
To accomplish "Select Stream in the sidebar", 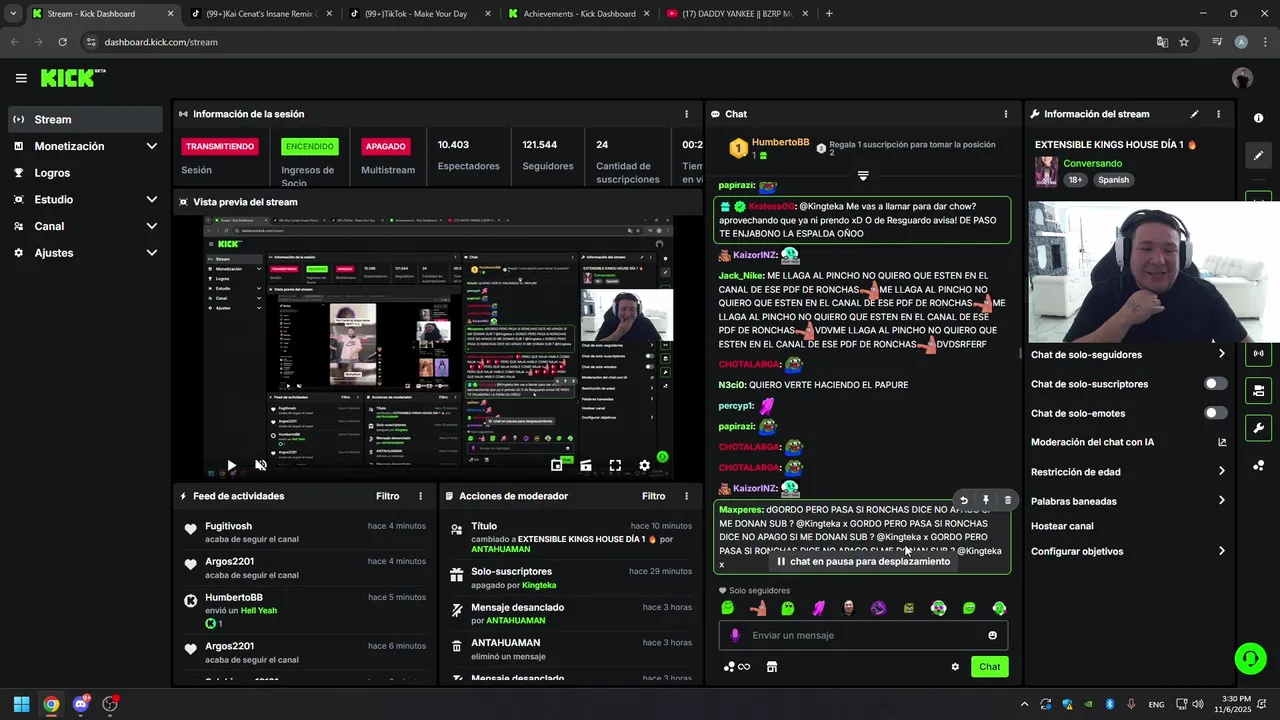I will coord(84,119).
